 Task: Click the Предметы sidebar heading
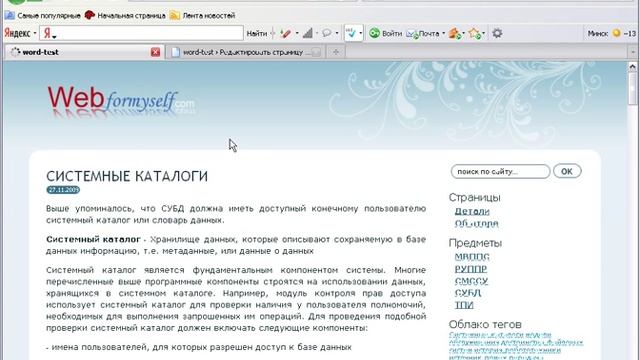(475, 243)
